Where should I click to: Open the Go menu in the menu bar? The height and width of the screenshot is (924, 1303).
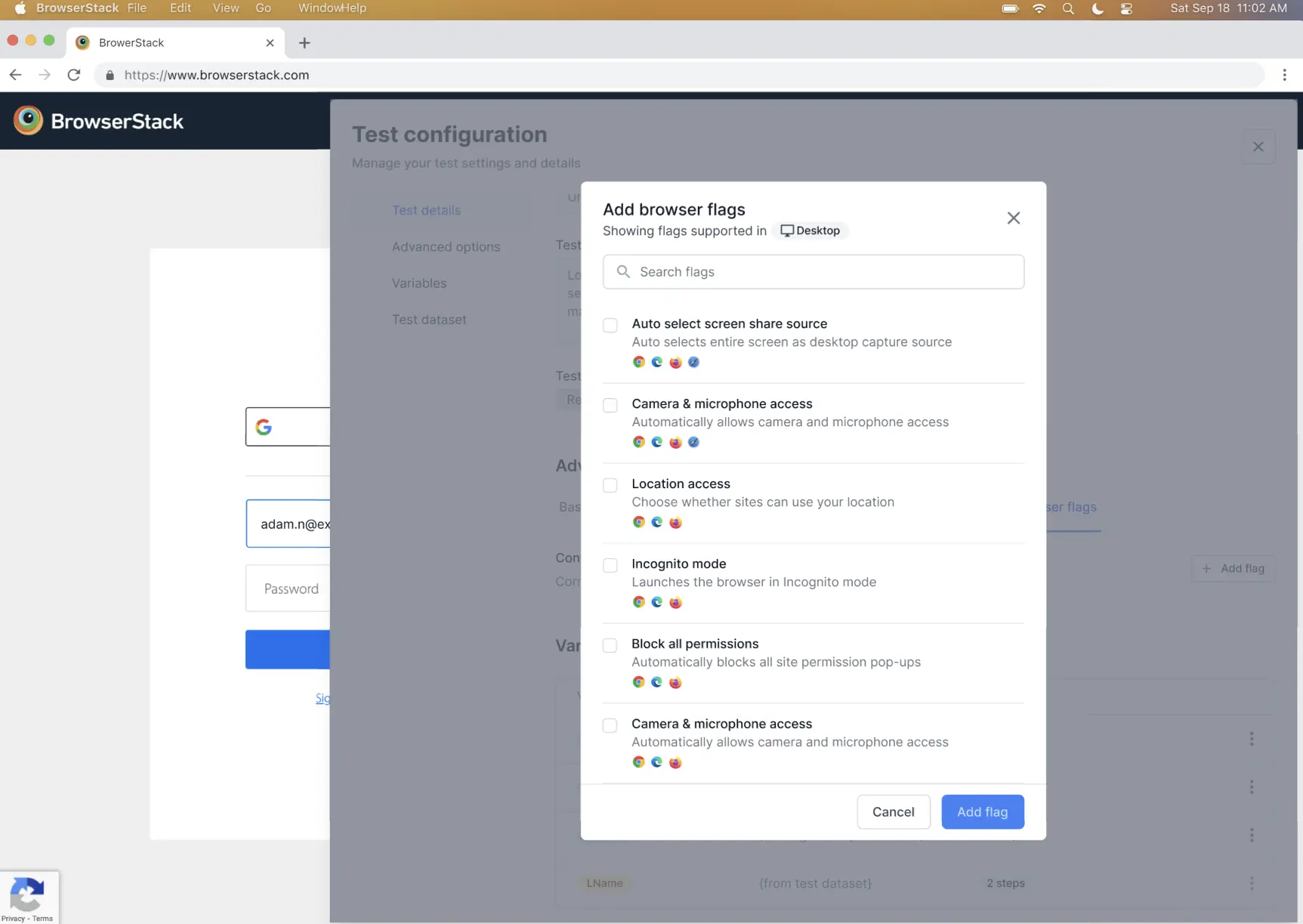(x=263, y=8)
